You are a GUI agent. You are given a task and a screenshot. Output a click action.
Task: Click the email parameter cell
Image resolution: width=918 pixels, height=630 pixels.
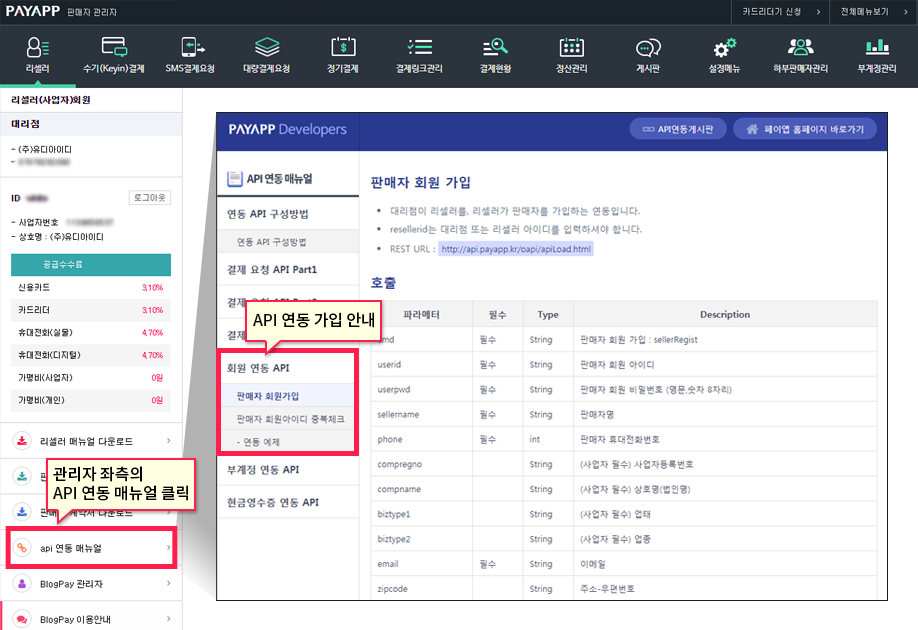click(422, 564)
